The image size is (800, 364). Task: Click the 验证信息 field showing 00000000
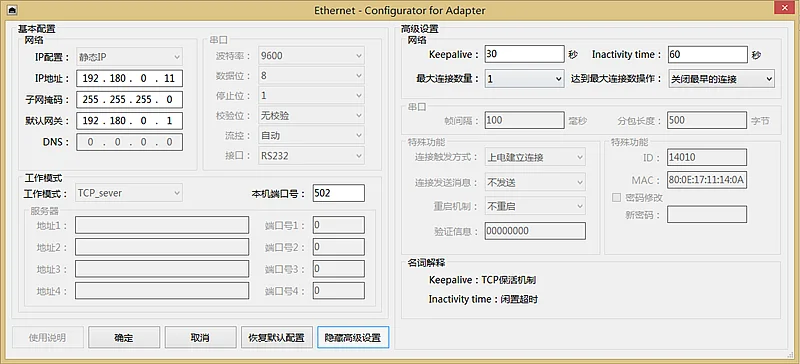tap(535, 231)
